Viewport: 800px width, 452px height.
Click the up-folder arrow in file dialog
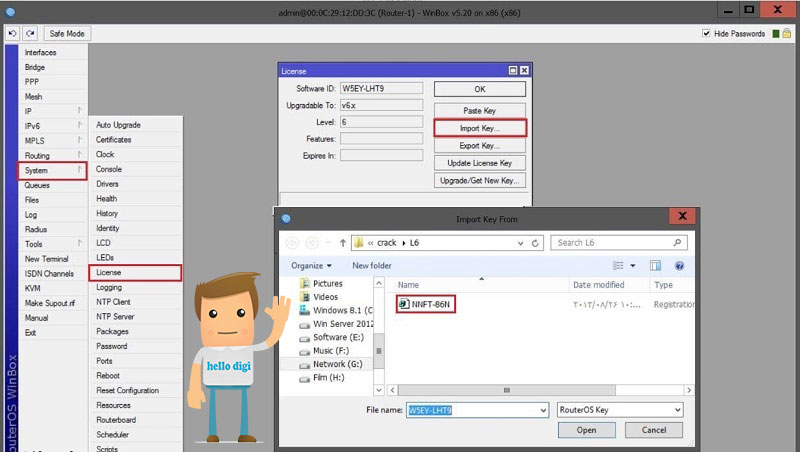[x=343, y=243]
